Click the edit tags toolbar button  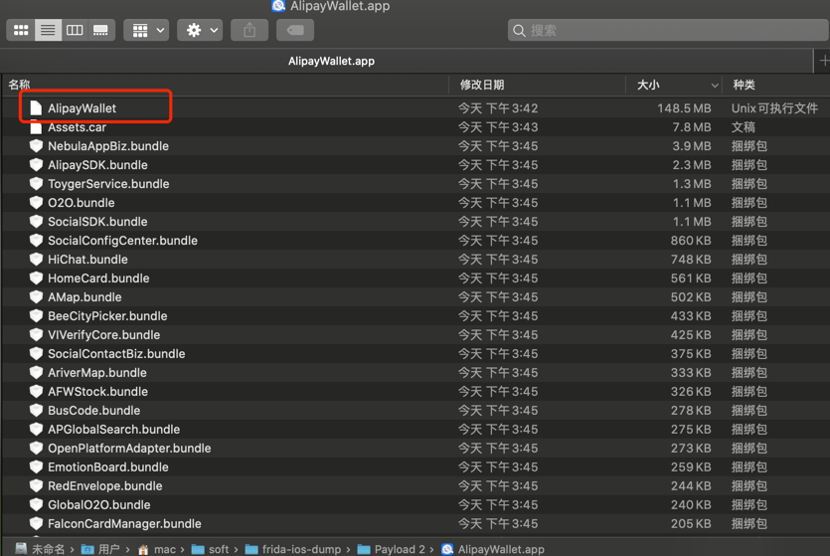point(295,30)
